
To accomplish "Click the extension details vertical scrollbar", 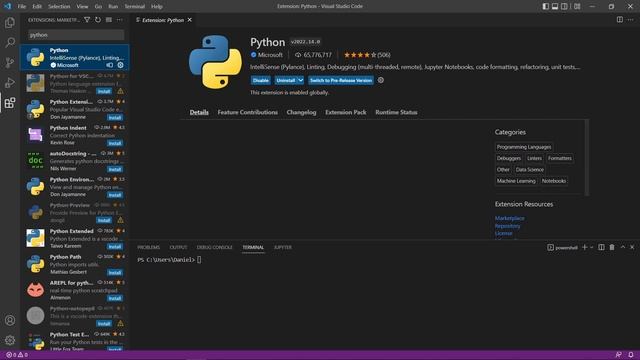I will (x=587, y=158).
